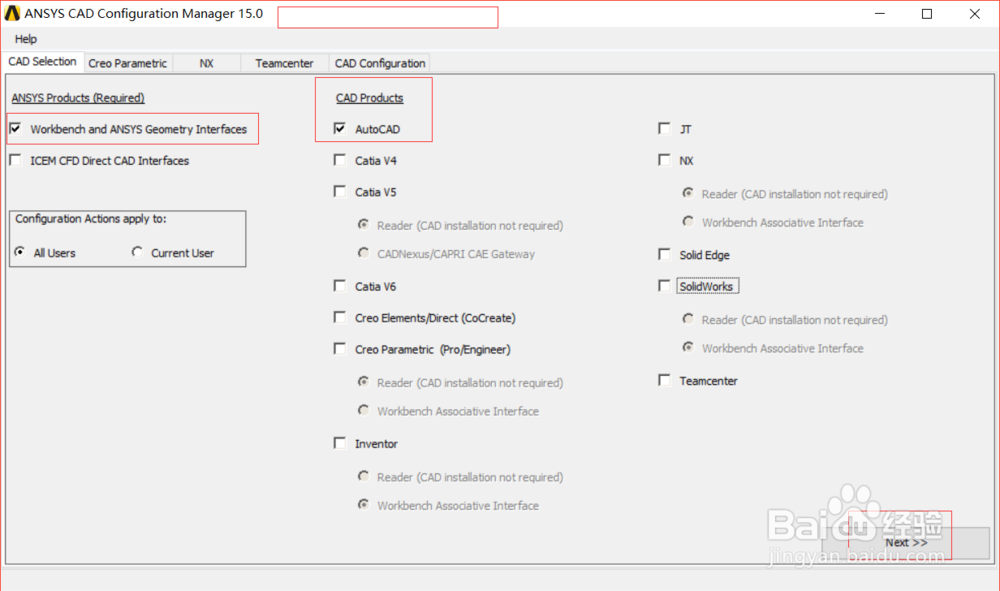Open the CAD Configuration tab
This screenshot has height=591, width=1000.
(379, 63)
